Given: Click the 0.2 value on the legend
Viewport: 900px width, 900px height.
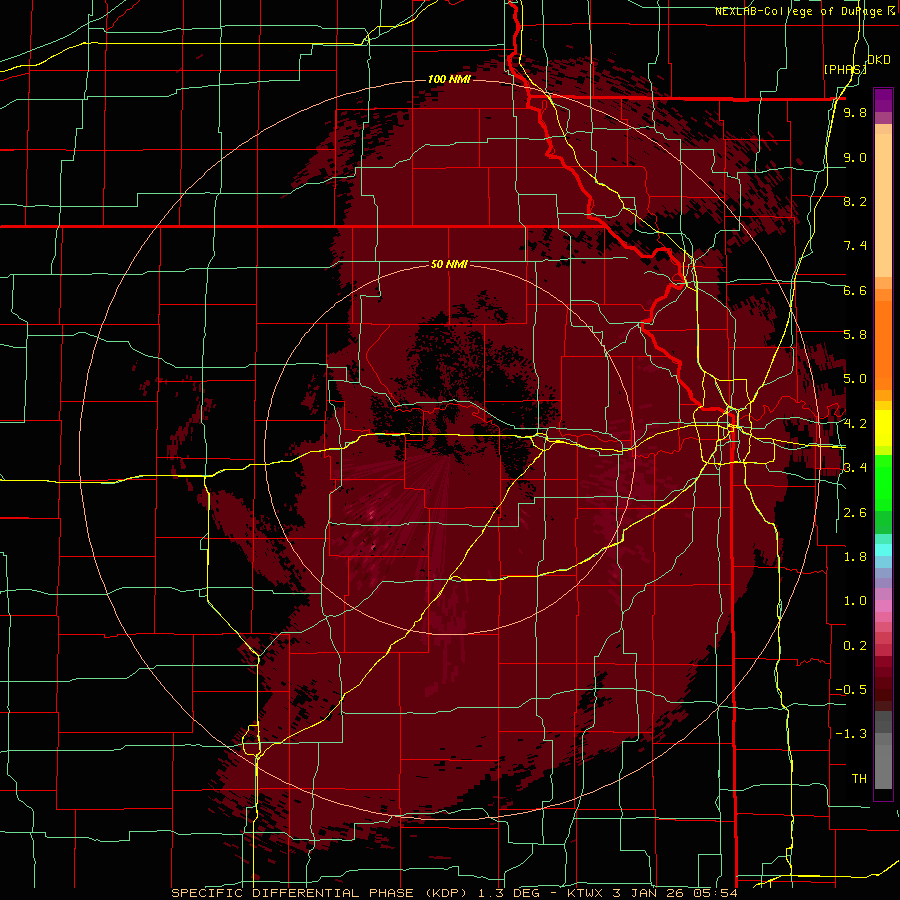Looking at the screenshot, I should coord(855,646).
